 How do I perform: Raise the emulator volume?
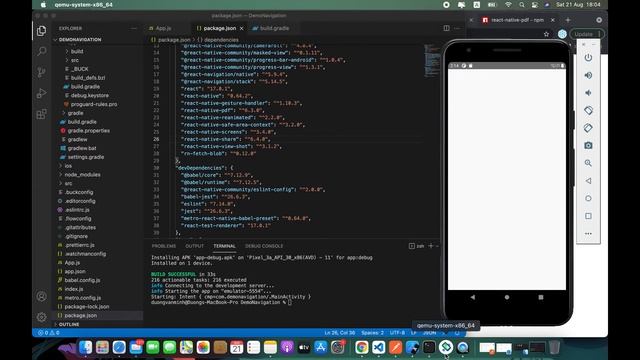(x=588, y=75)
